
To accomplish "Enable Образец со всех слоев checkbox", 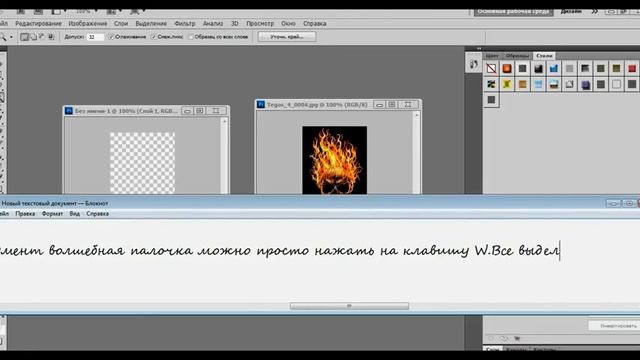I will [x=191, y=37].
